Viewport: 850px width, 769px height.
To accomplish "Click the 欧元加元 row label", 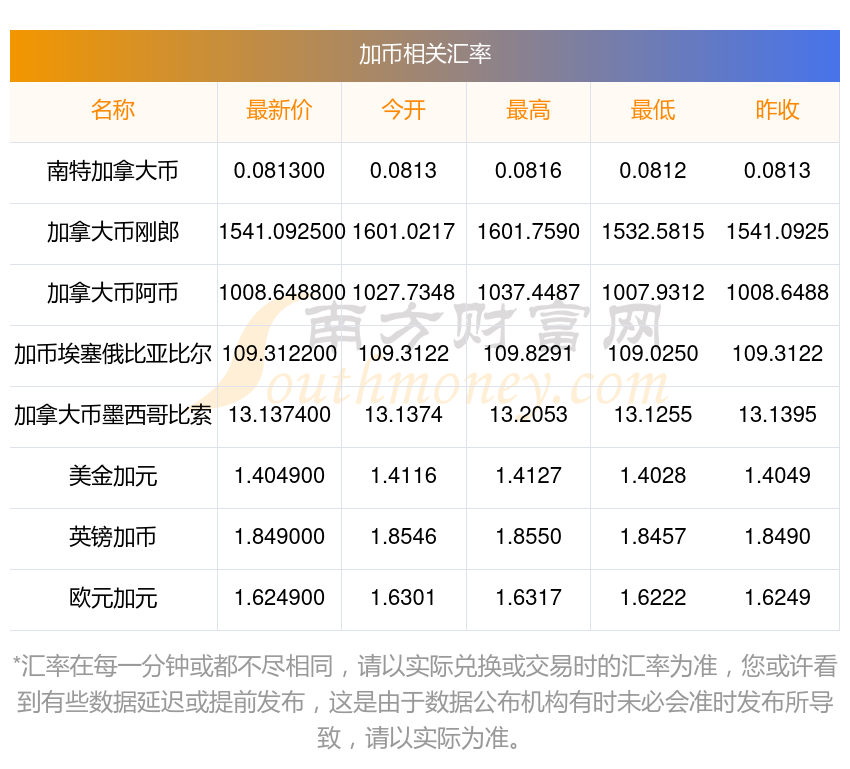I will (x=113, y=598).
